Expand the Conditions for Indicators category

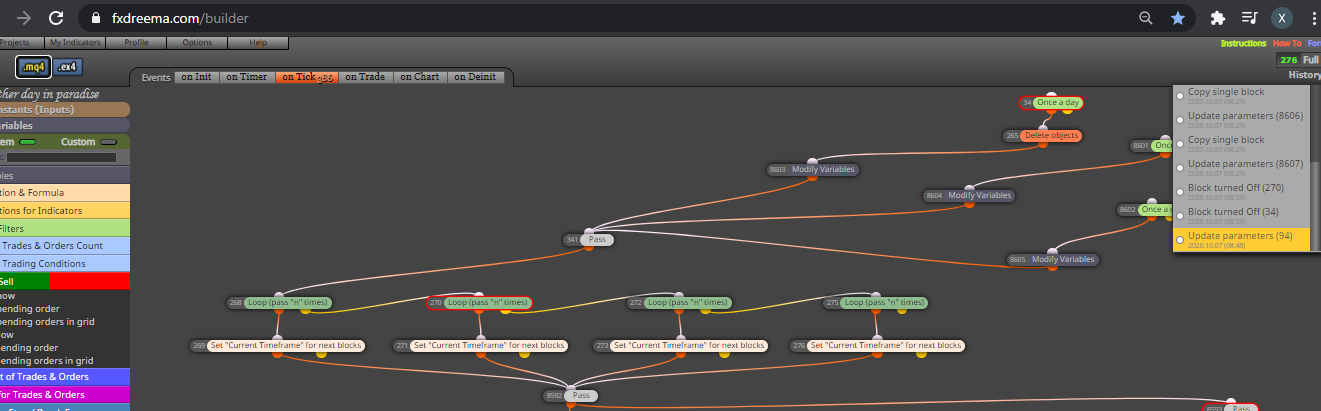[x=65, y=210]
